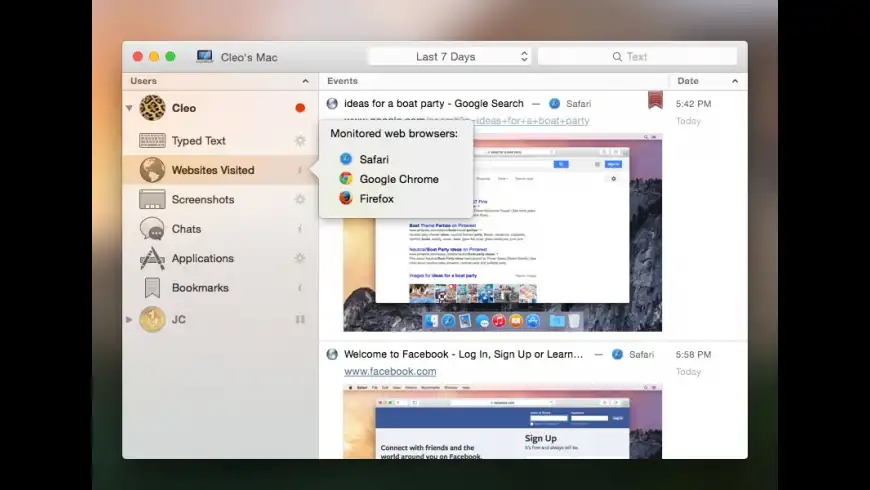870x490 pixels.
Task: Select Websites Visited in sidebar
Action: click(220, 170)
